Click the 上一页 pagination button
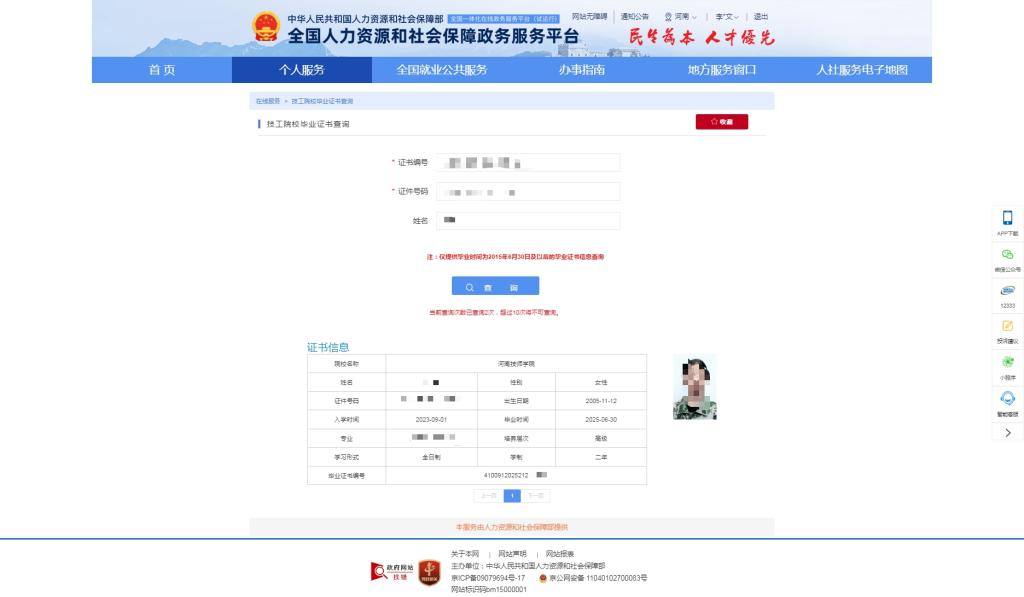The height and width of the screenshot is (597, 1024). pos(488,496)
